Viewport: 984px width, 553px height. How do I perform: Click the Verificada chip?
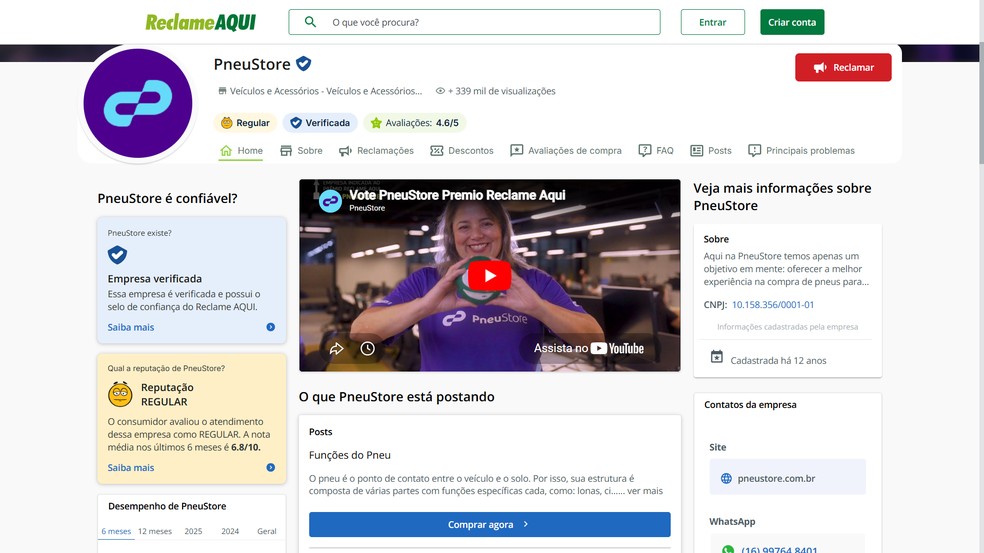coord(320,123)
